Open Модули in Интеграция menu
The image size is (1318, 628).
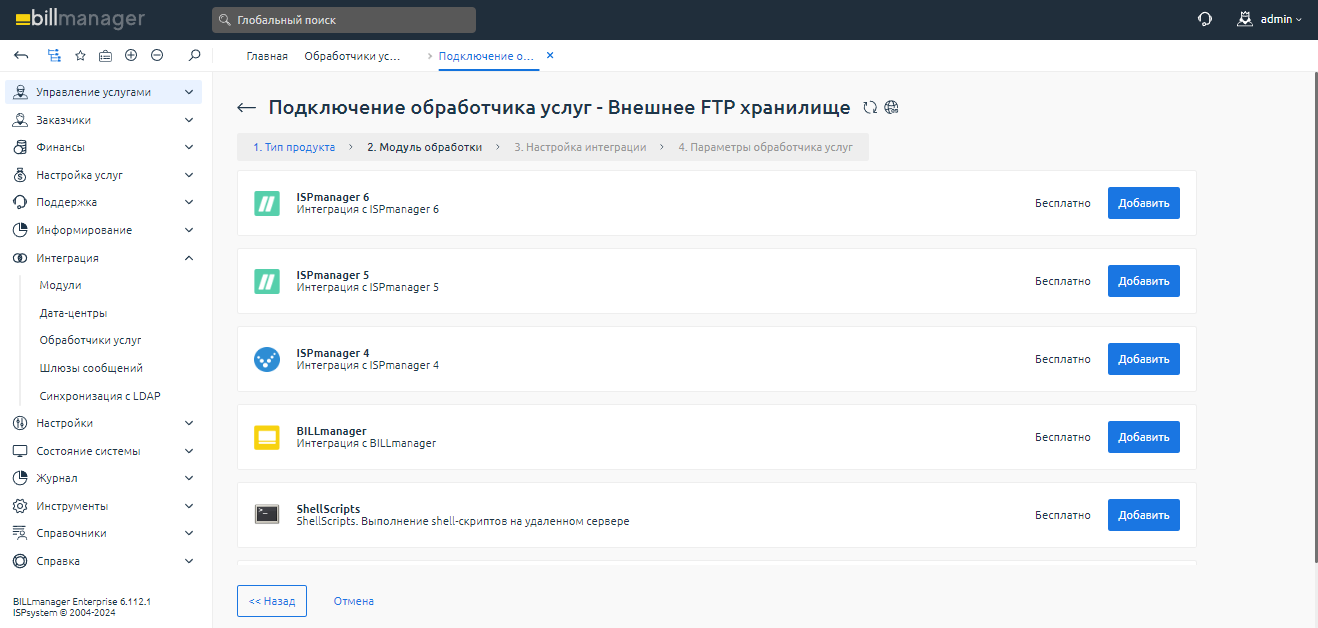click(60, 285)
